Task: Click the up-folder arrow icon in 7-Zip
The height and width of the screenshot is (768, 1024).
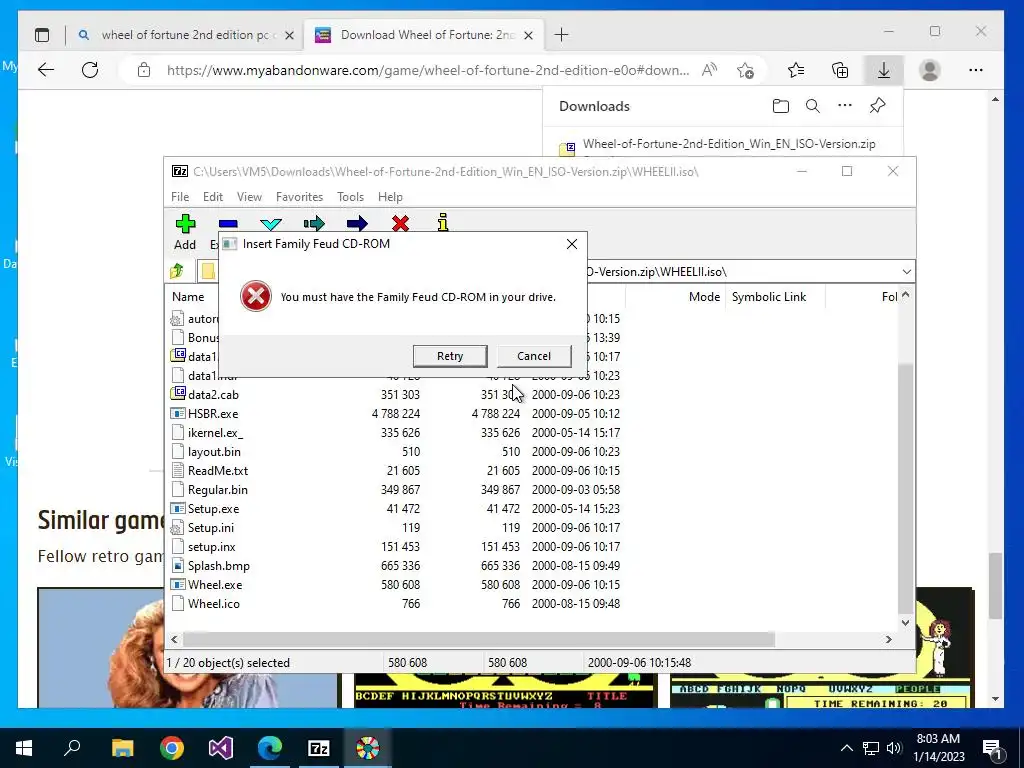Action: (177, 271)
